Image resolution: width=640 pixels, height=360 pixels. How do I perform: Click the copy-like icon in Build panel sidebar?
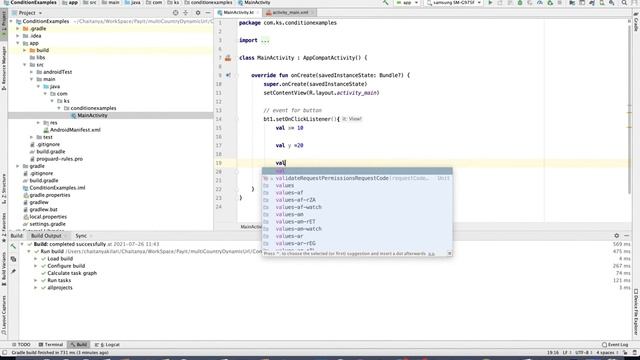click(x=13, y=259)
